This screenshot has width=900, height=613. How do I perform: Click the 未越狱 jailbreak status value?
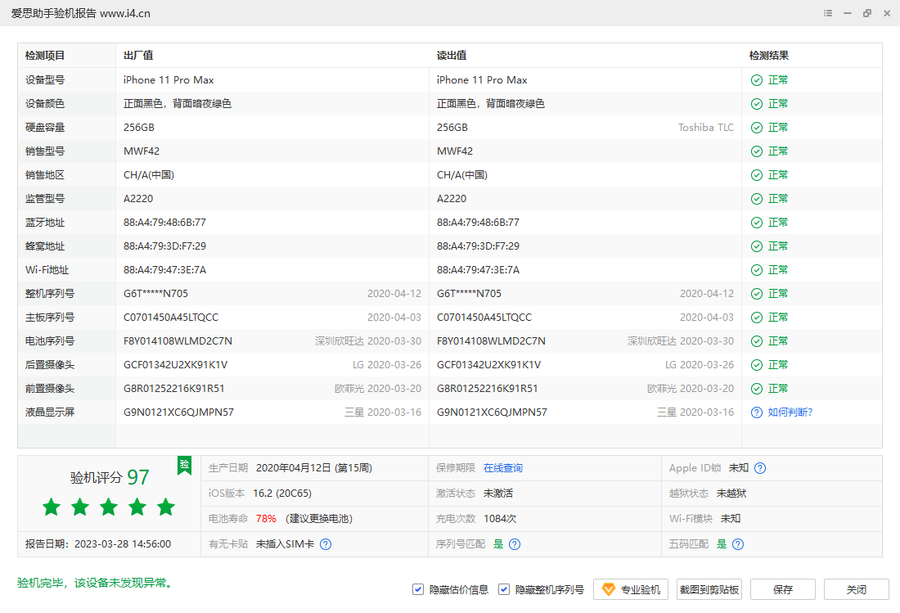731,494
